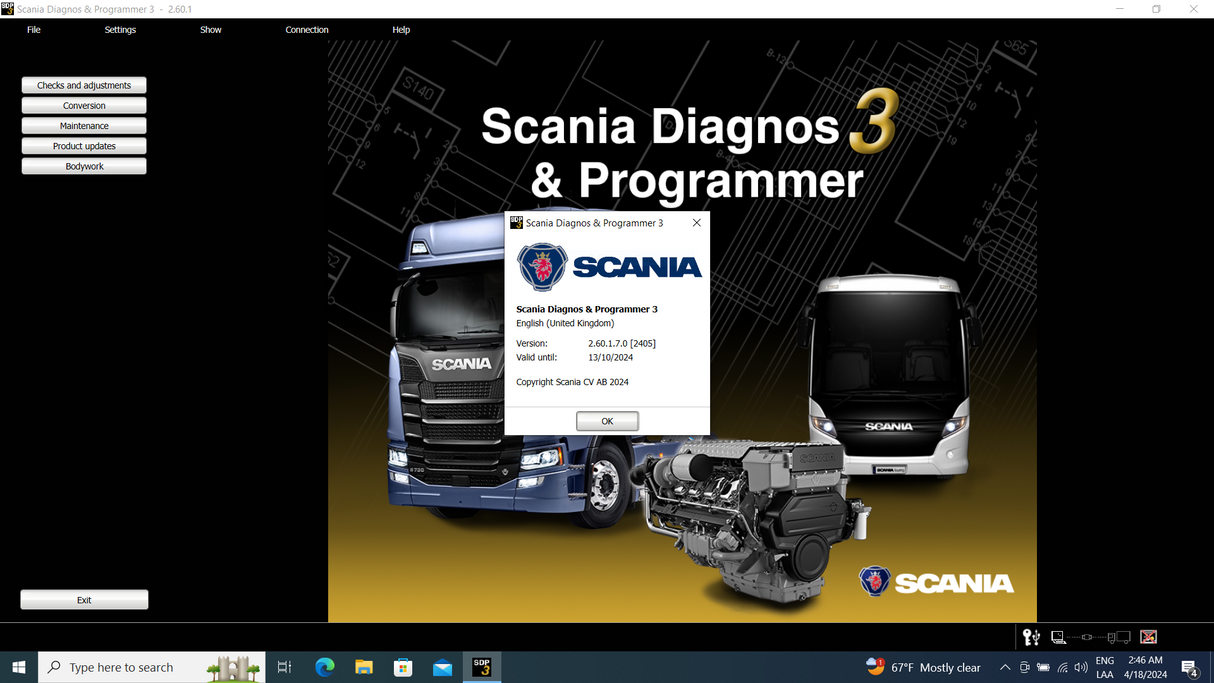Image resolution: width=1214 pixels, height=683 pixels.
Task: Click the Scania logo in the dialog
Action: click(x=610, y=267)
